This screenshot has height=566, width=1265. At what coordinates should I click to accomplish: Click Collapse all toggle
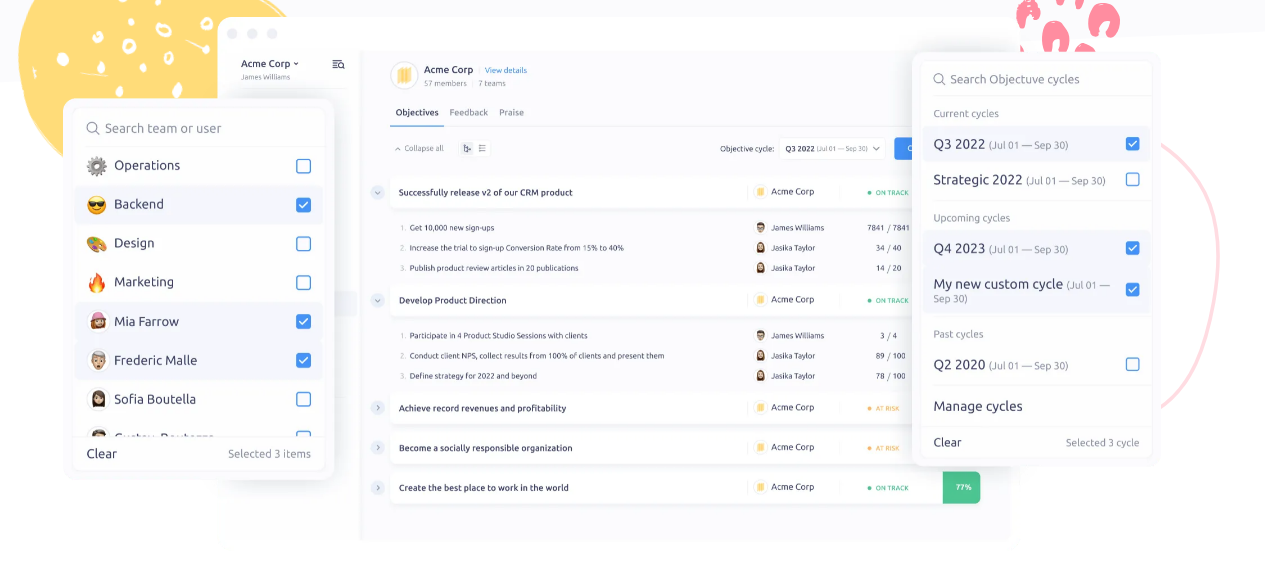point(419,148)
